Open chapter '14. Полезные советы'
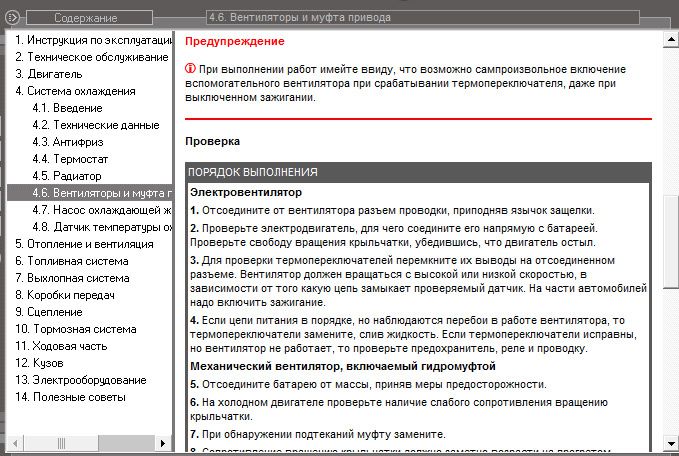Image resolution: width=679 pixels, height=456 pixels. pos(70,397)
